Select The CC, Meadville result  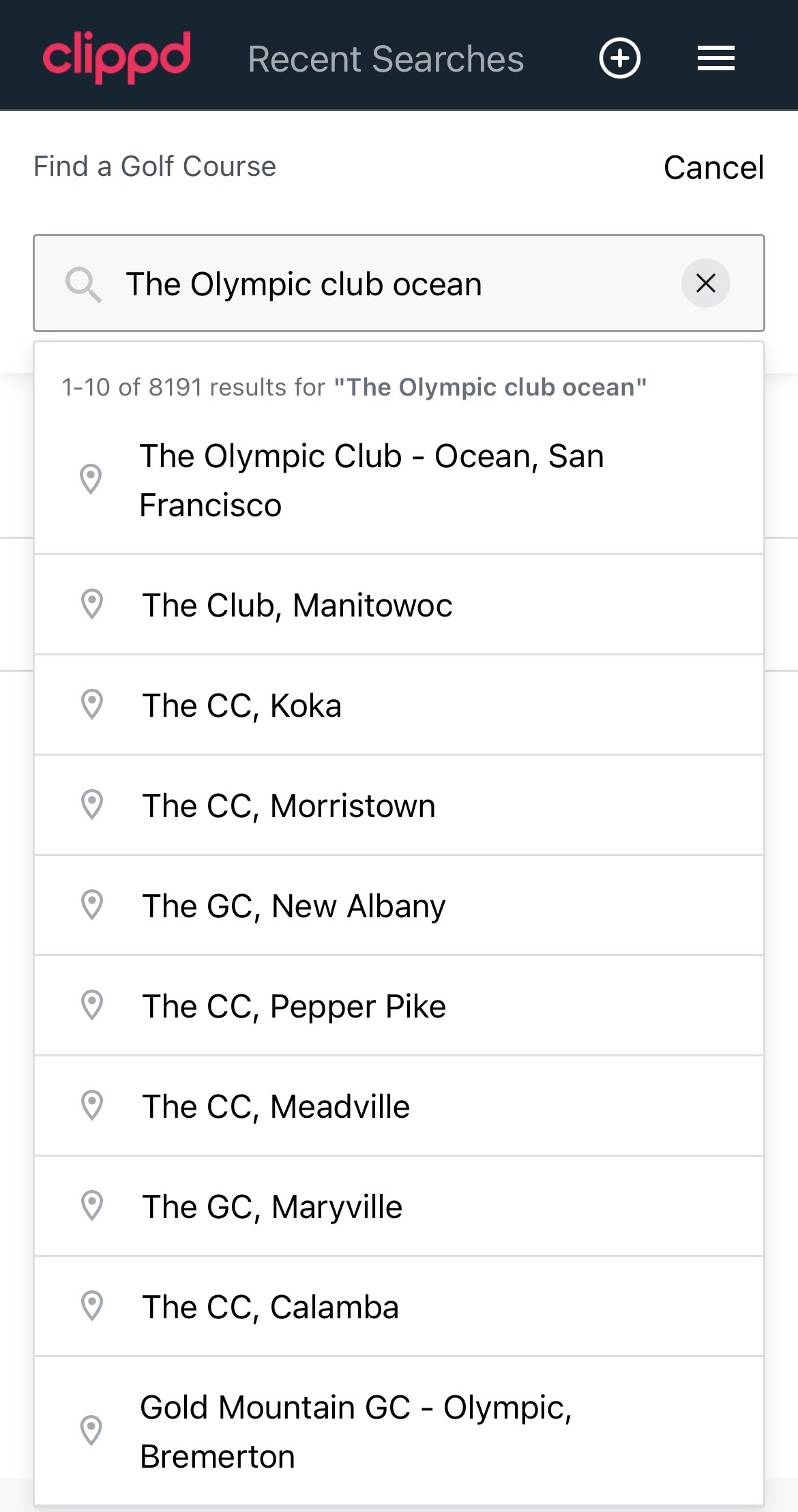276,1107
